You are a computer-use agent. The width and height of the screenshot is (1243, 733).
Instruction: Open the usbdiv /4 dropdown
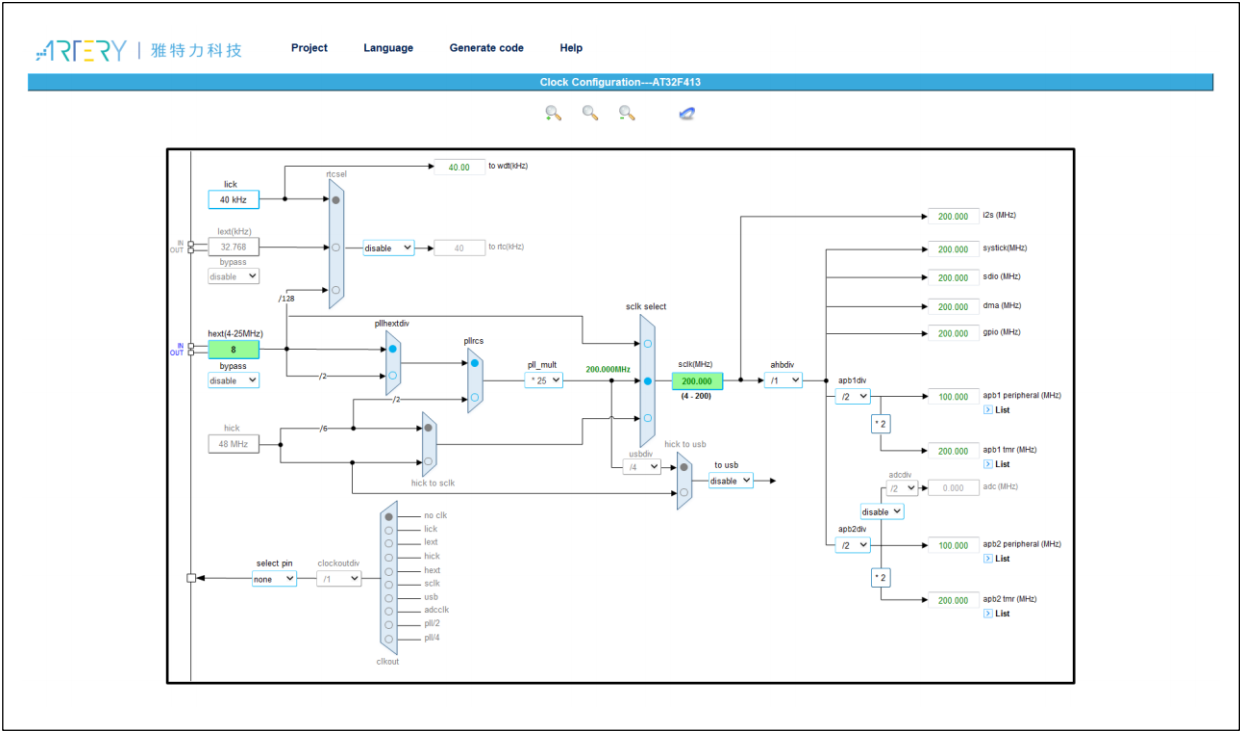click(642, 466)
